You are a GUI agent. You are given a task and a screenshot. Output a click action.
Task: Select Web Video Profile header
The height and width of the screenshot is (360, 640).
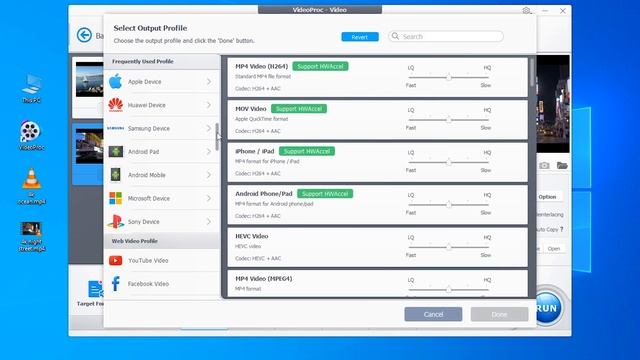(162, 241)
